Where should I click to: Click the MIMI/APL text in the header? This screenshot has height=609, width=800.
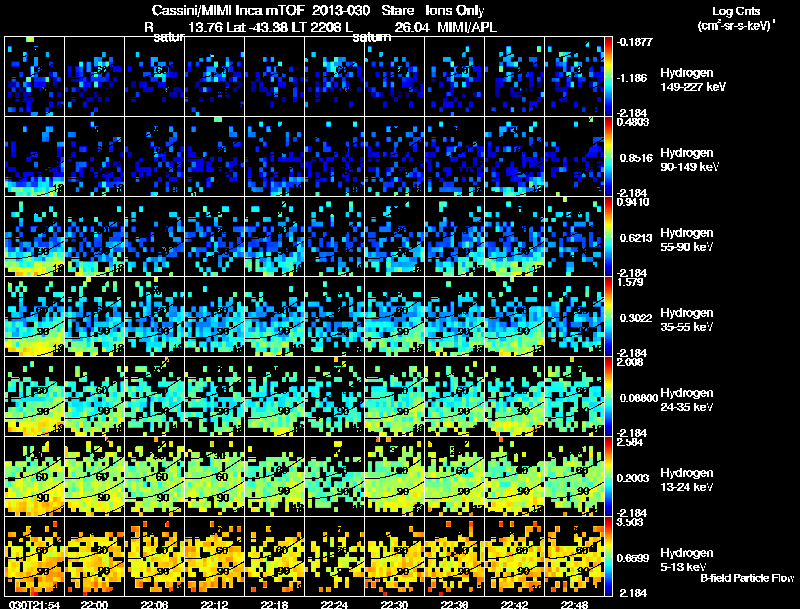click(467, 27)
